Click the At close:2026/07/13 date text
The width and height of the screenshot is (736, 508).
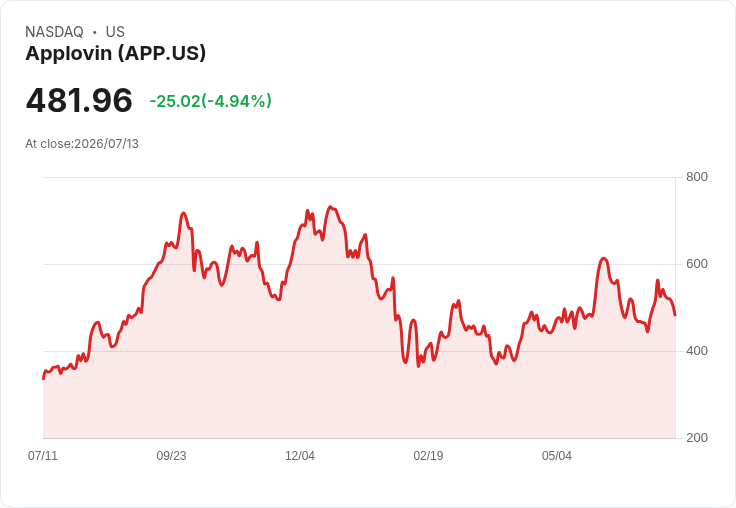click(x=82, y=144)
